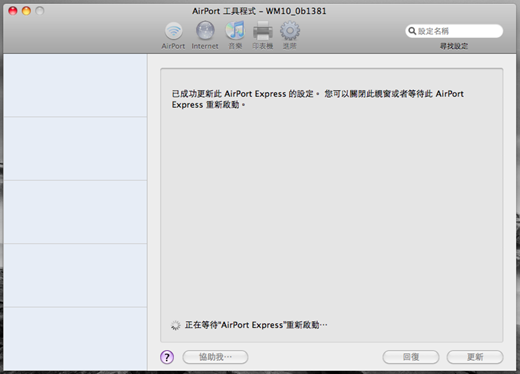Click the 已成功更新此 AirPort Express message text
The height and width of the screenshot is (374, 520).
[x=318, y=99]
